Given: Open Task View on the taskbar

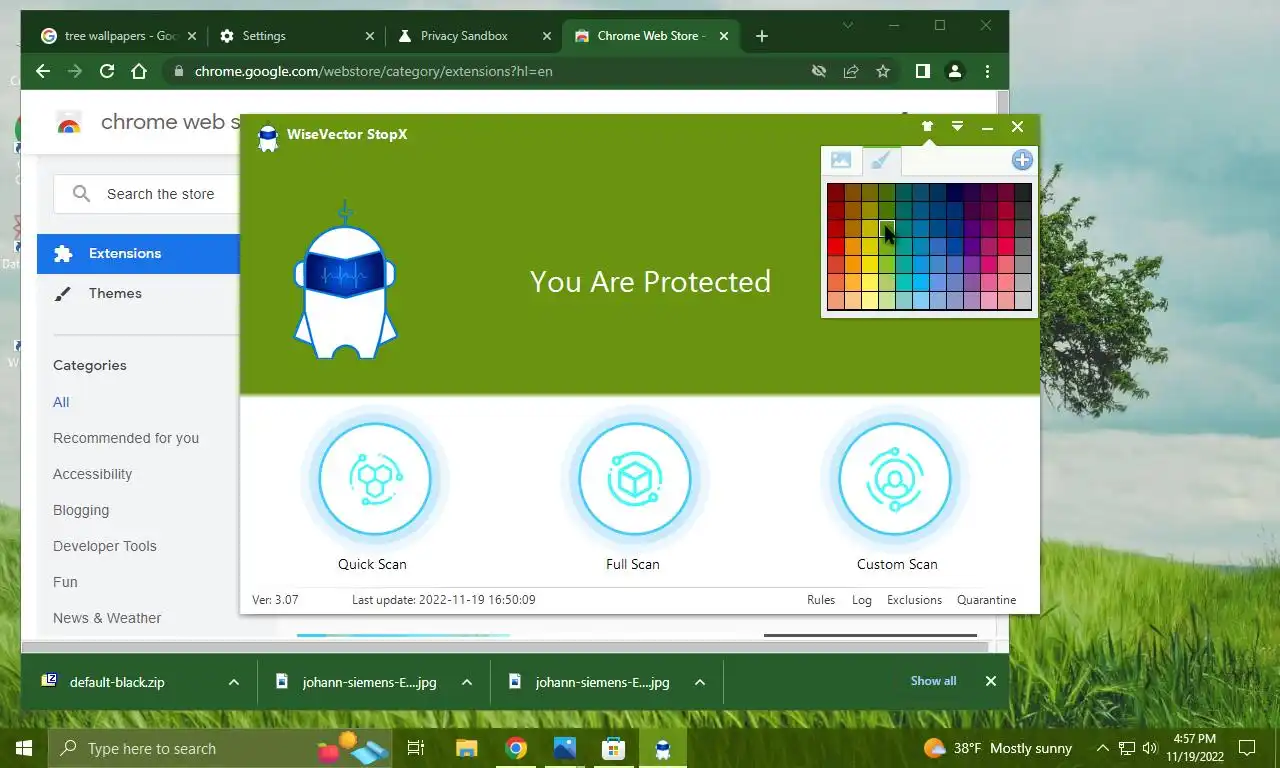Looking at the screenshot, I should 416,748.
